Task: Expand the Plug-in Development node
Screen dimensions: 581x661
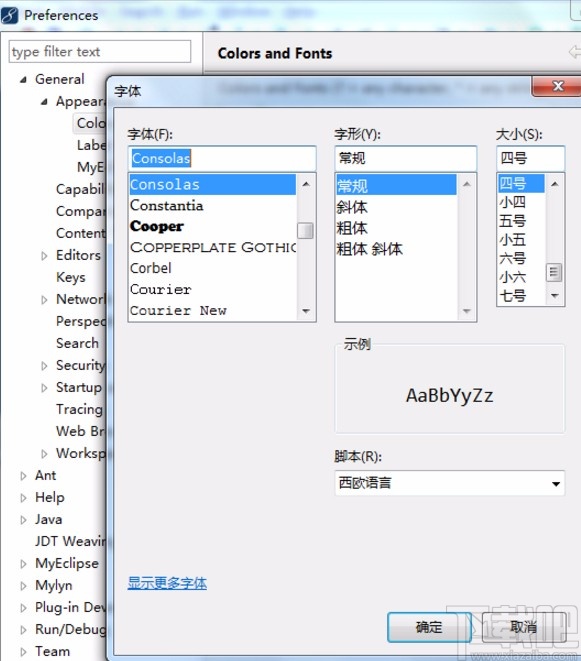Action: tap(23, 607)
